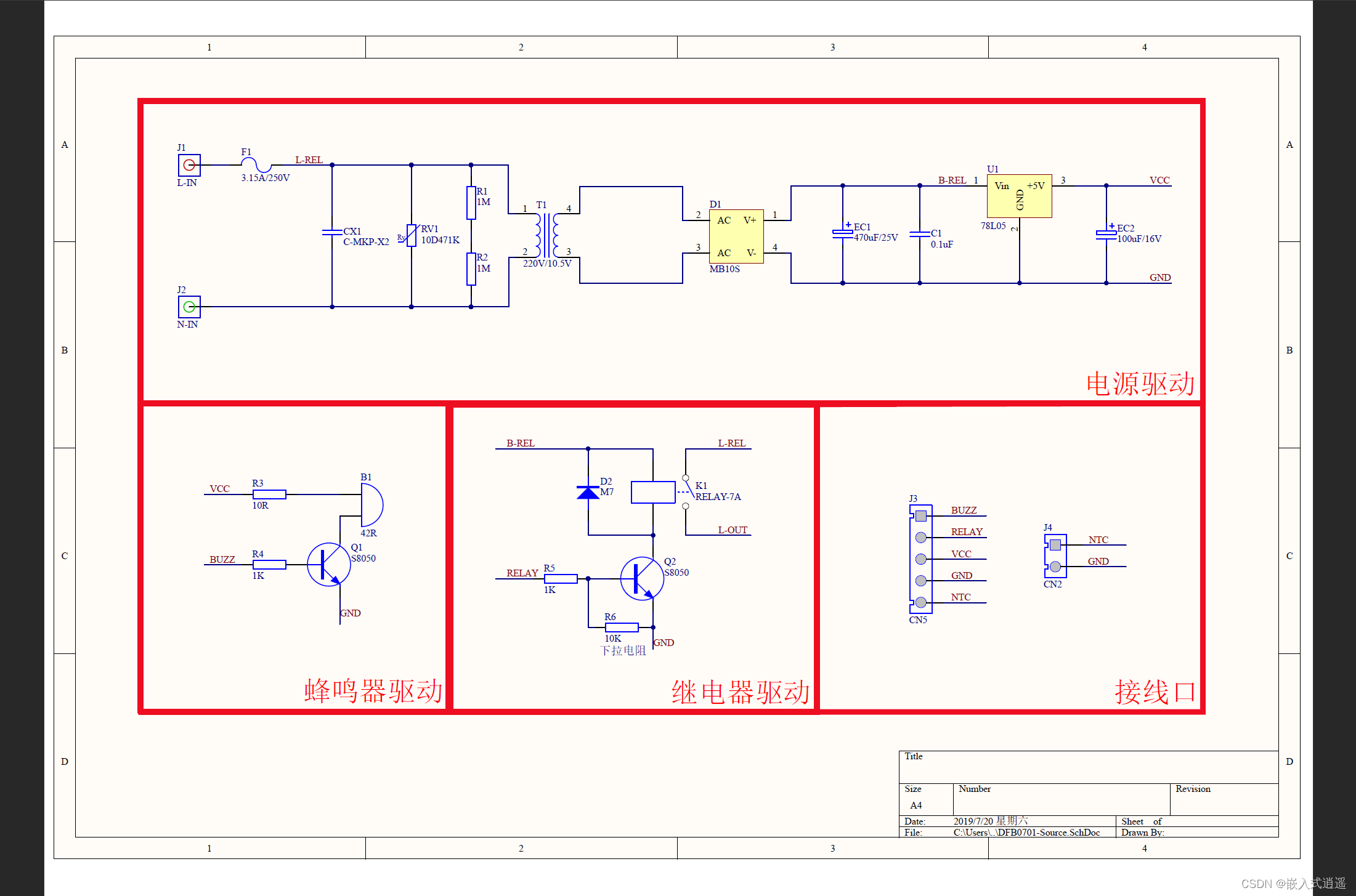This screenshot has height=896, width=1356.
Task: Select the K1 relay coil rectangle
Action: point(653,492)
